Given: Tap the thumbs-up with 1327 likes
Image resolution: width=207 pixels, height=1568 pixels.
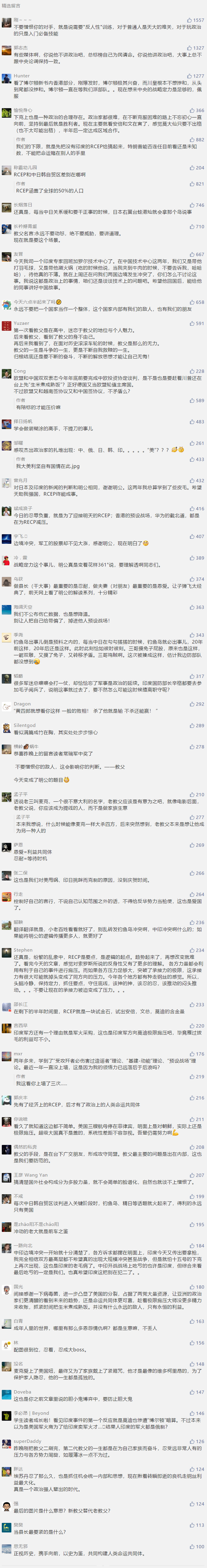Looking at the screenshot, I should [x=195, y=48].
